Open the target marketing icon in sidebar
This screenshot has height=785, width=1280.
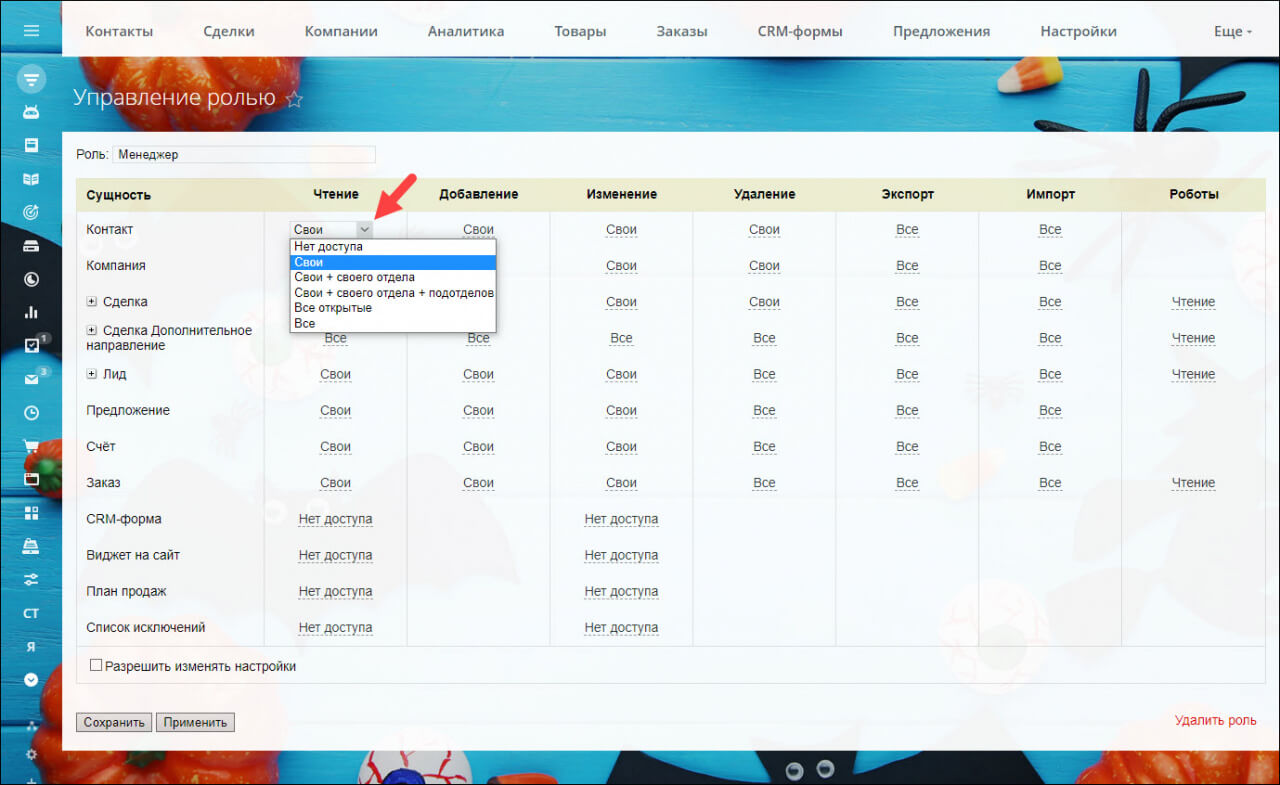tap(31, 212)
